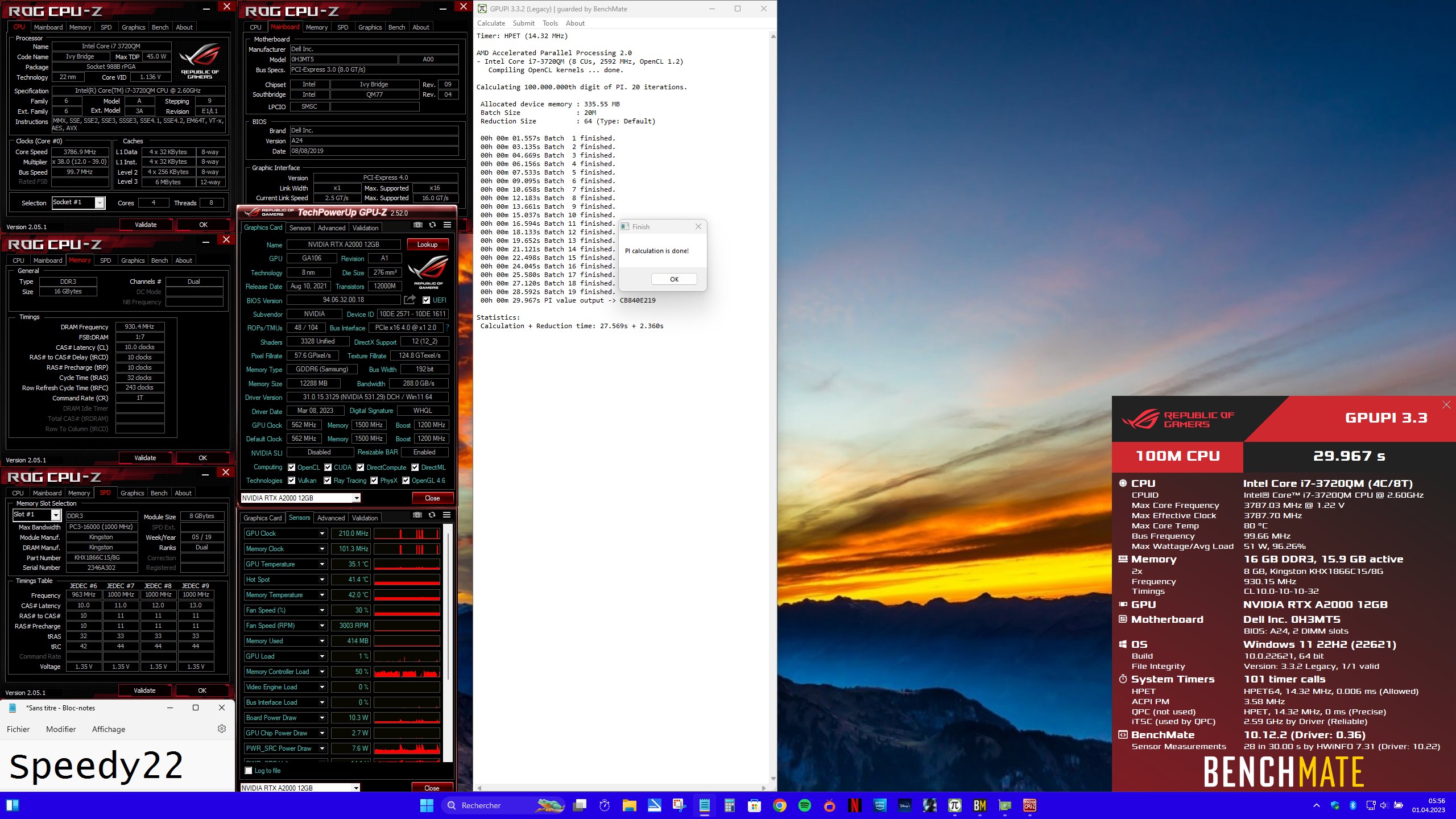Close the BenchMate result overlay
This screenshot has width=1456, height=819.
pyautogui.click(x=1446, y=405)
